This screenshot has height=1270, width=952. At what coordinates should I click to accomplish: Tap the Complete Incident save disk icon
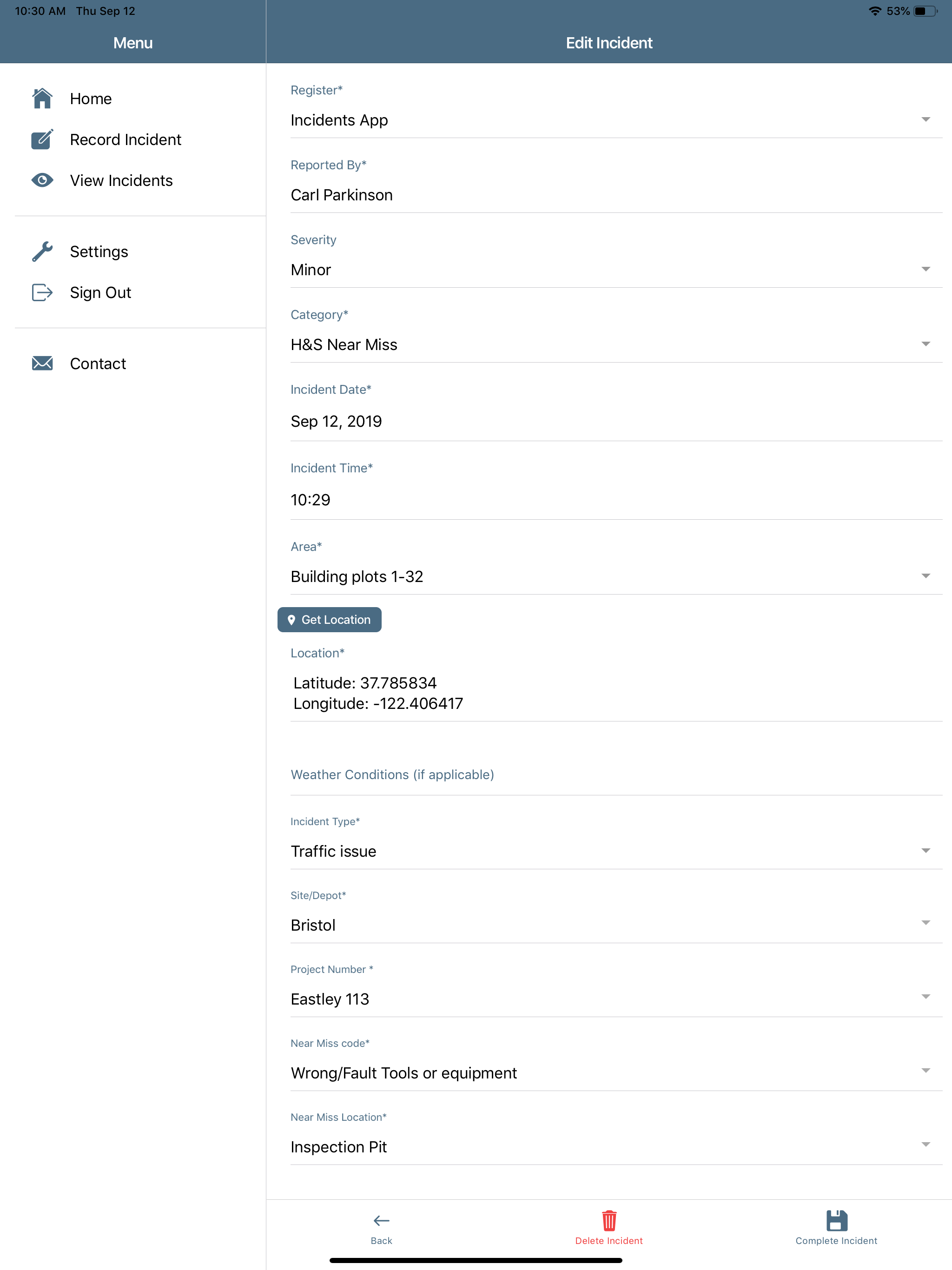click(x=837, y=1221)
